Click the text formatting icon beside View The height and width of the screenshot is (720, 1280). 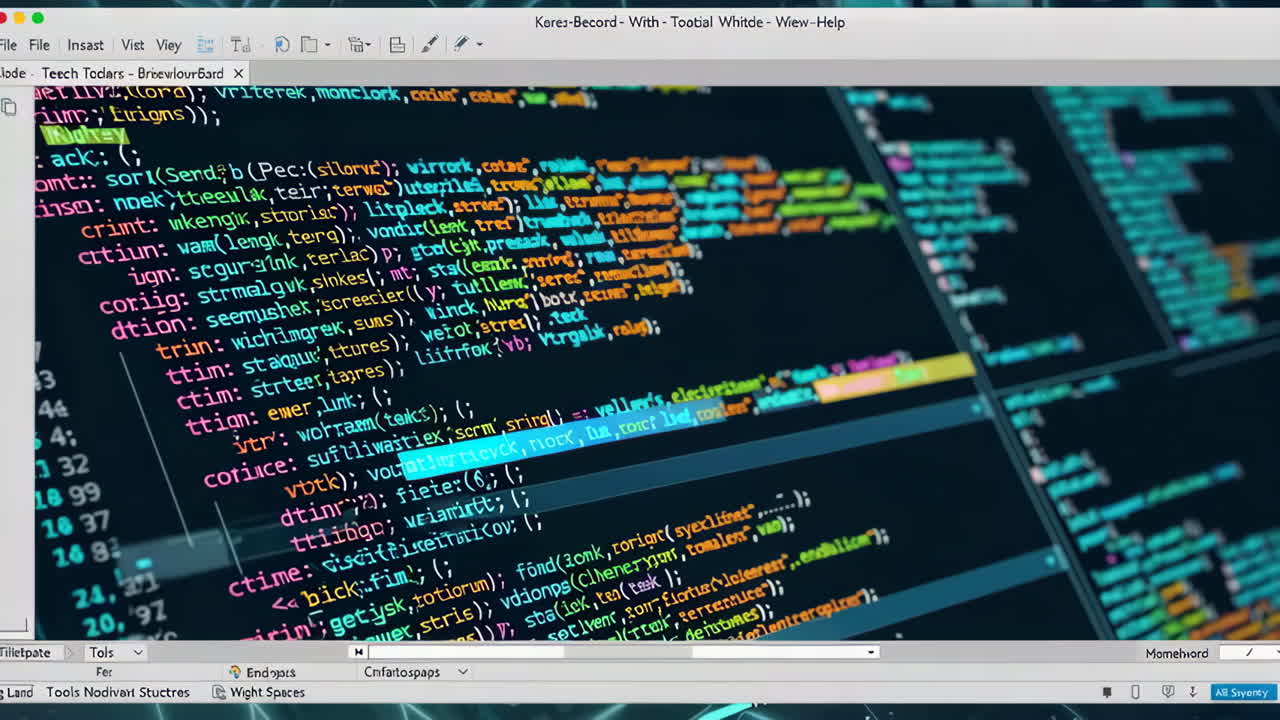240,44
